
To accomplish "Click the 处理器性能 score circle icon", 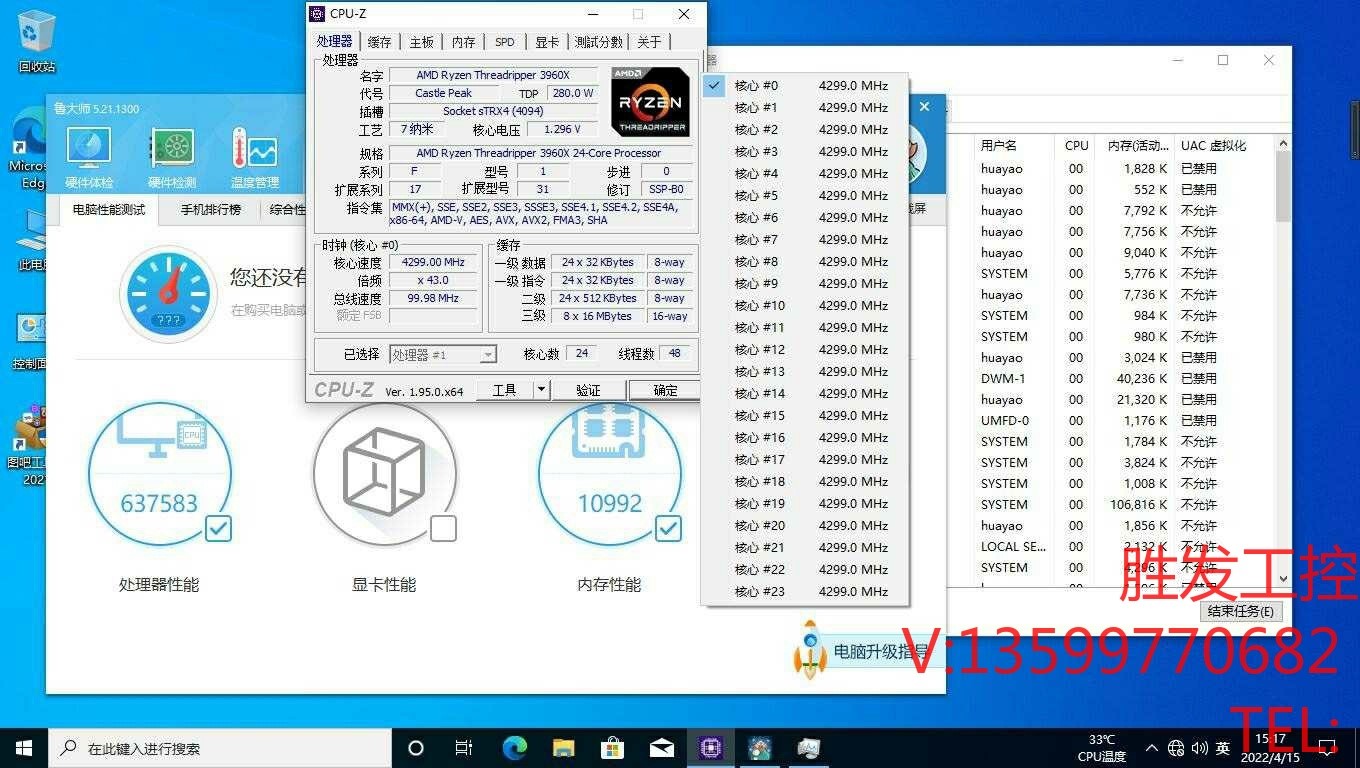I will pos(160,473).
